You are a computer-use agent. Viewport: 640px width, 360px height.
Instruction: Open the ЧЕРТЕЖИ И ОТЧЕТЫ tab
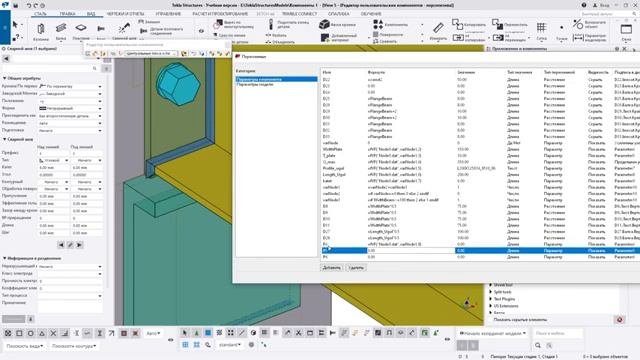click(x=125, y=14)
